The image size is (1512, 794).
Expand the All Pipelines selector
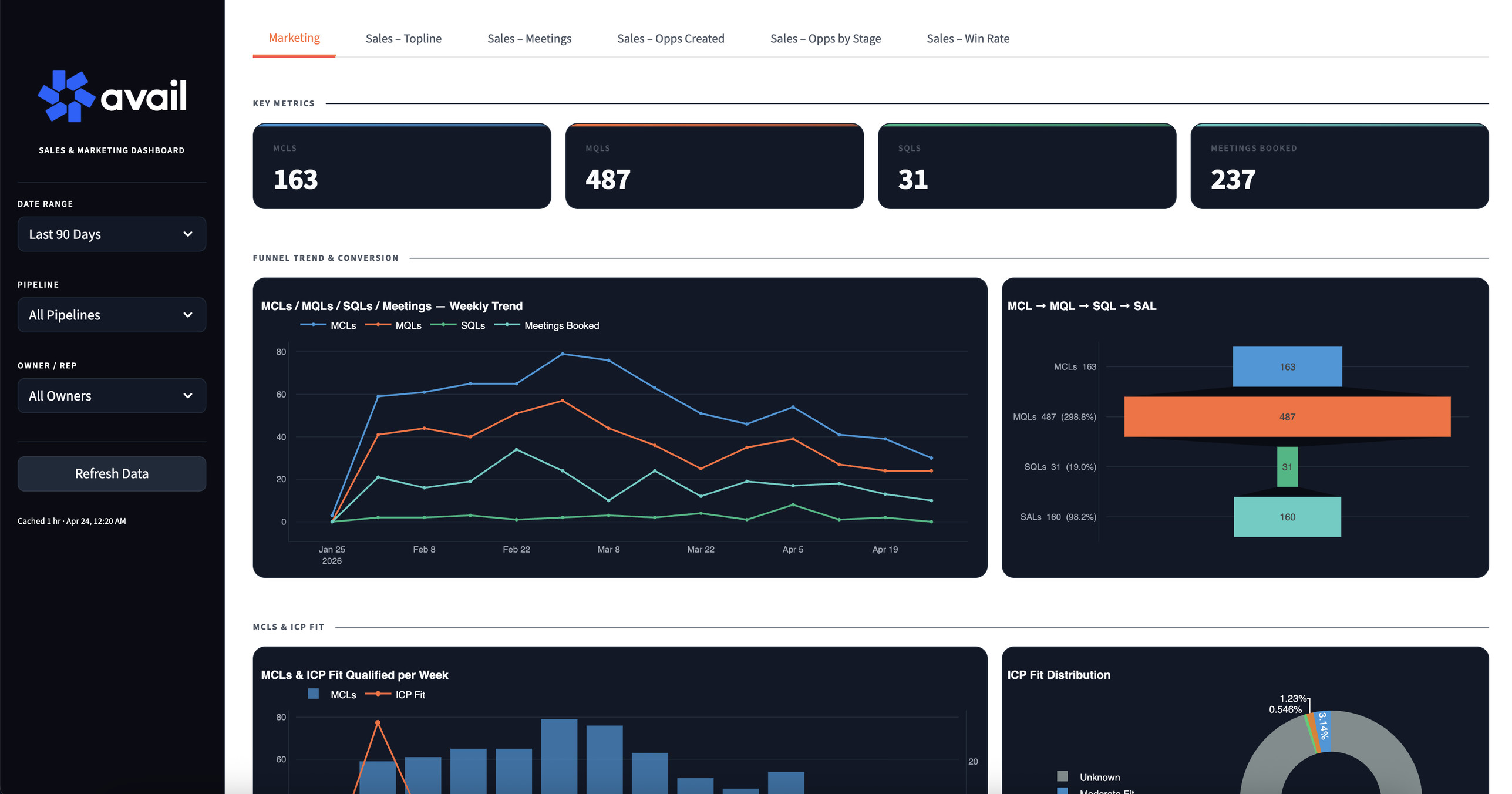coord(112,315)
